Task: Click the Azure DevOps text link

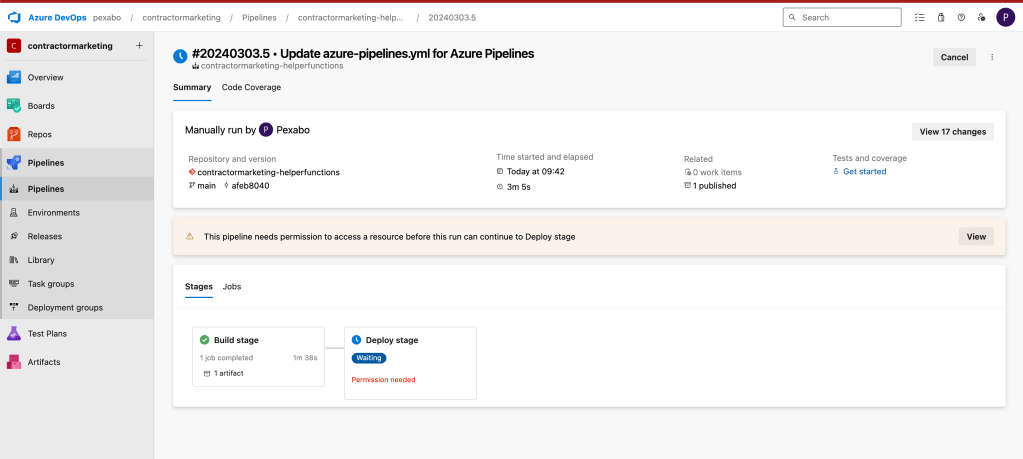Action: [x=57, y=18]
